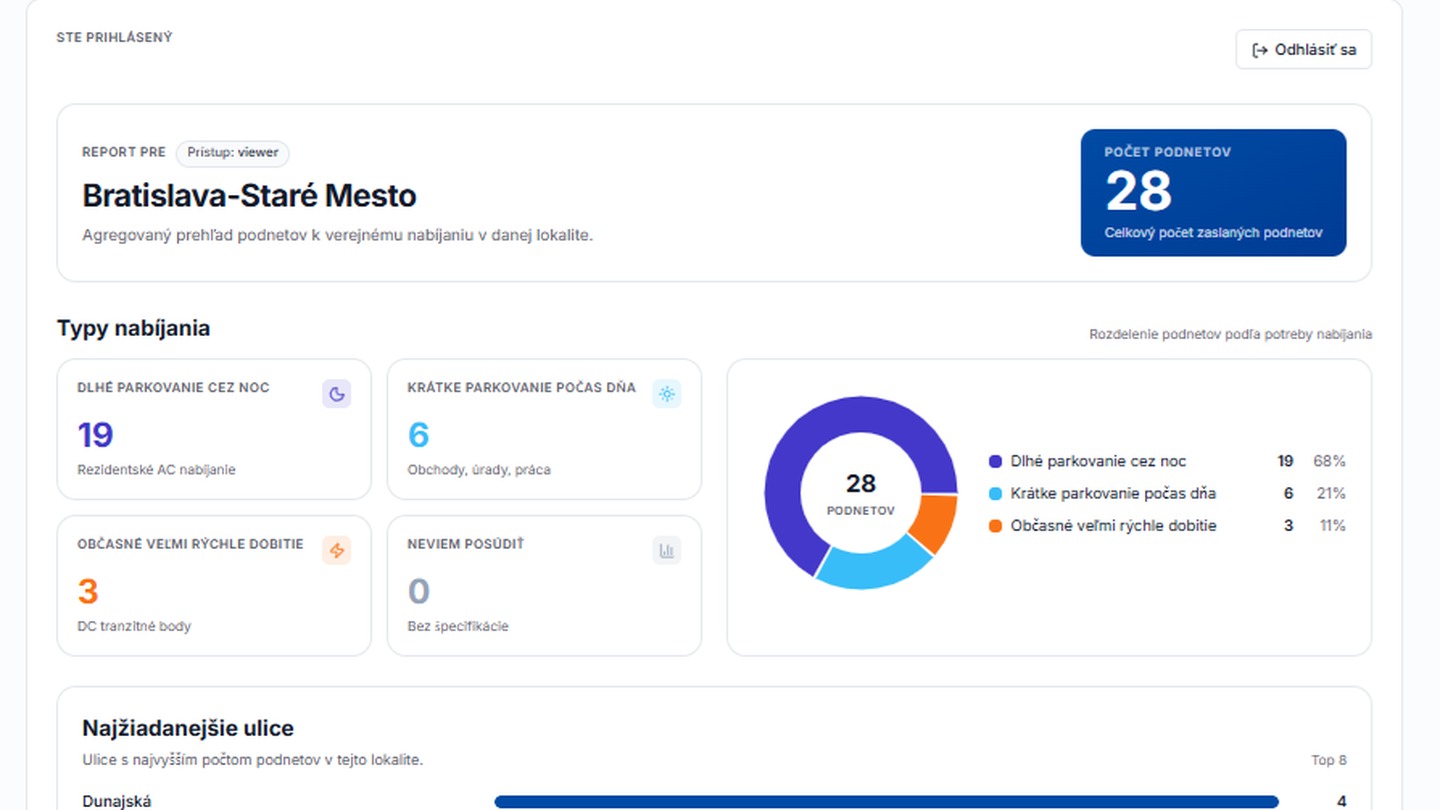Click the number 0 on Neviem posúdiť card
Screen dimensions: 1440x810
419,592
